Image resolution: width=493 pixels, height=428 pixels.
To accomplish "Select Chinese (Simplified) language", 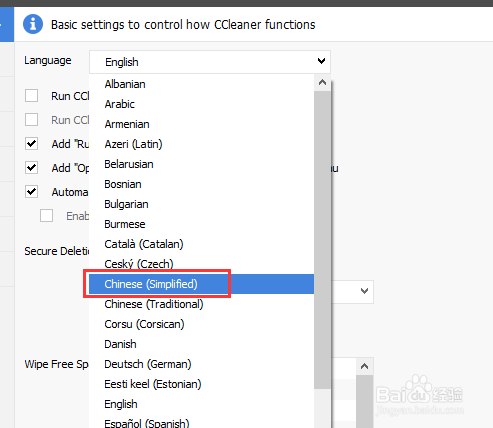I will [201, 284].
